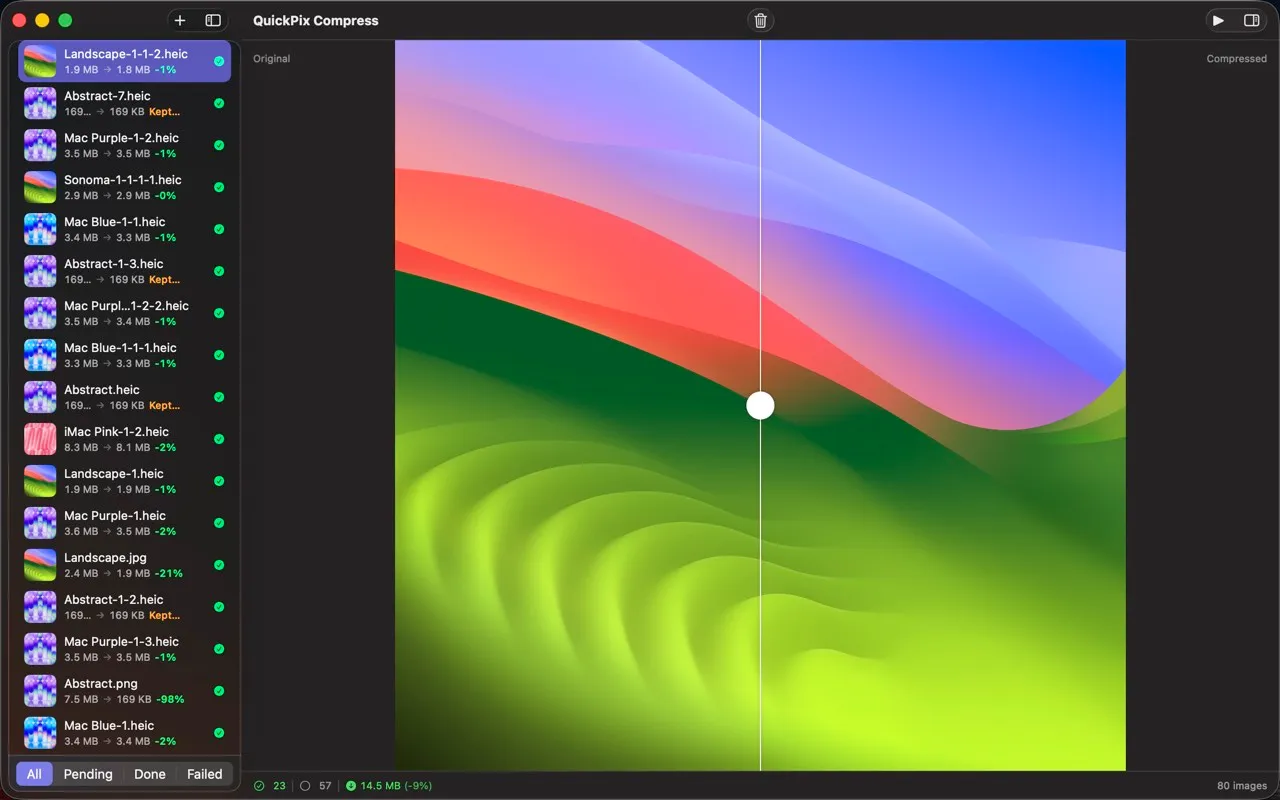Open Abstract.png in the file list
This screenshot has width=1280, height=800.
click(x=125, y=691)
